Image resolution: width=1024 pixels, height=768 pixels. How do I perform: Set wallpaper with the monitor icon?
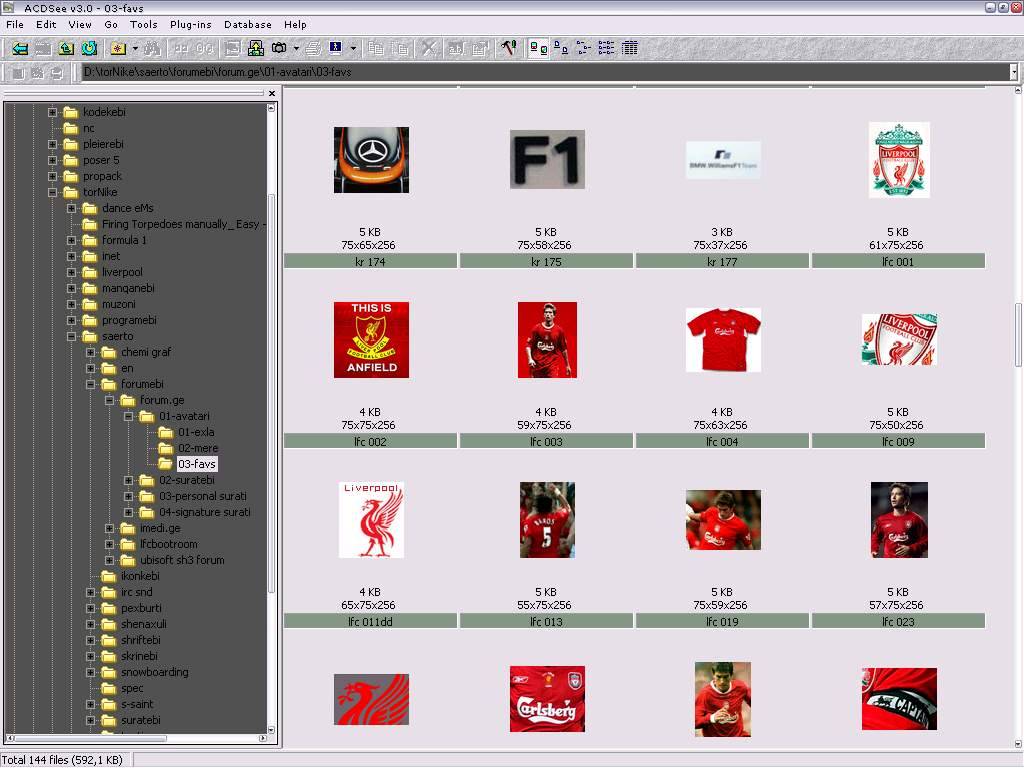[336, 48]
